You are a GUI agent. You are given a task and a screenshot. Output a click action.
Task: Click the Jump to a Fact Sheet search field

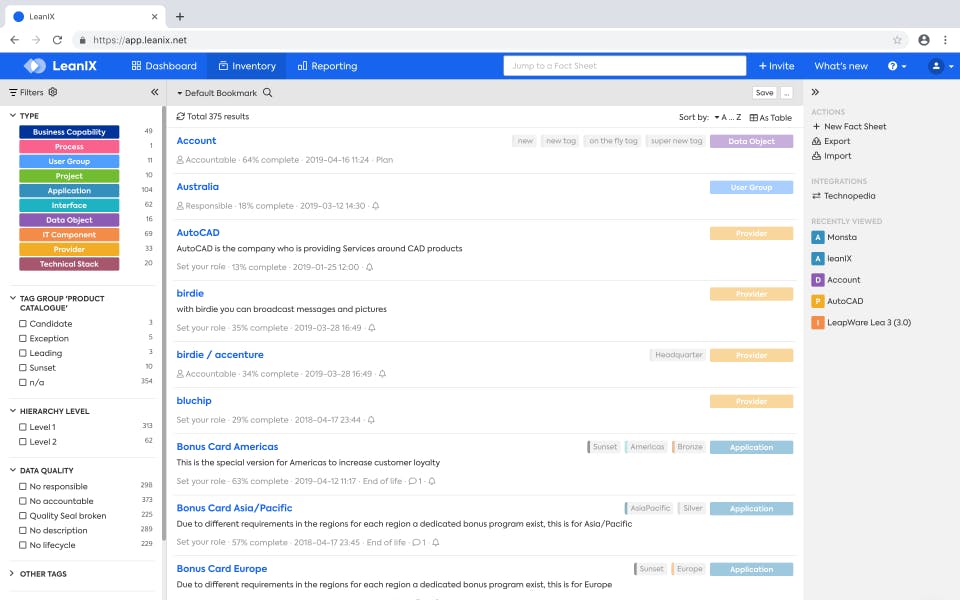click(x=624, y=66)
